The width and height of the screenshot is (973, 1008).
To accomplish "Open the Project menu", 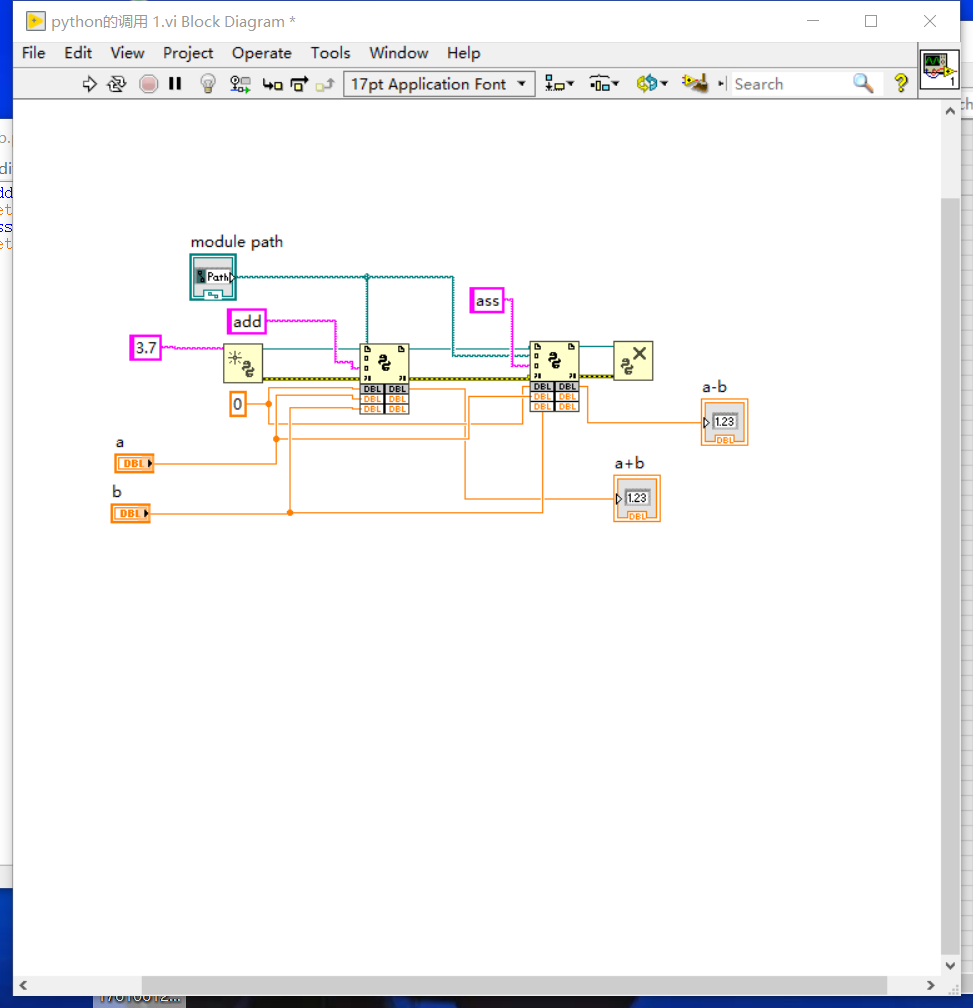I will (x=188, y=53).
